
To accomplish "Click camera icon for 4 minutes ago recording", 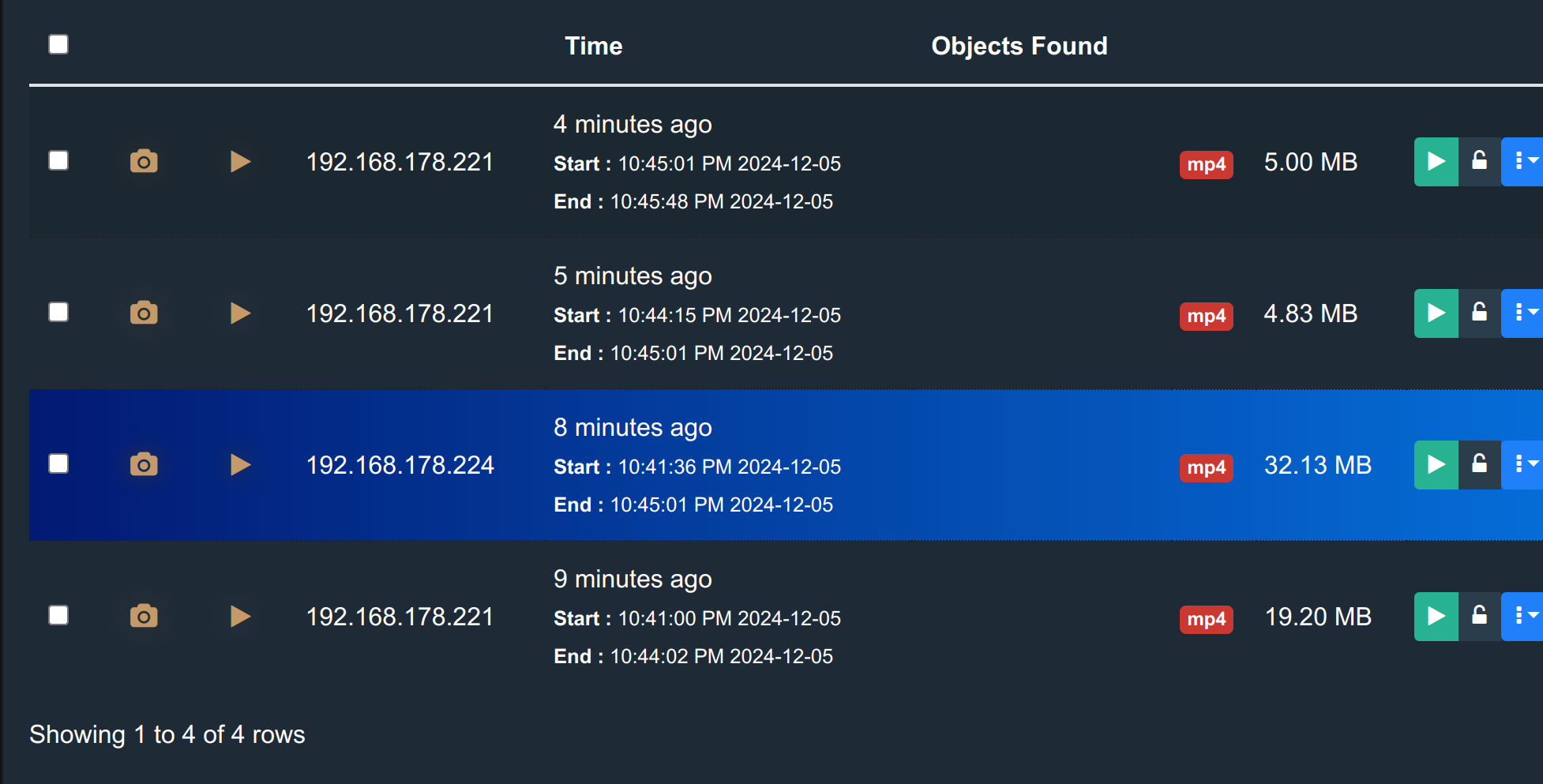I will click(x=144, y=162).
